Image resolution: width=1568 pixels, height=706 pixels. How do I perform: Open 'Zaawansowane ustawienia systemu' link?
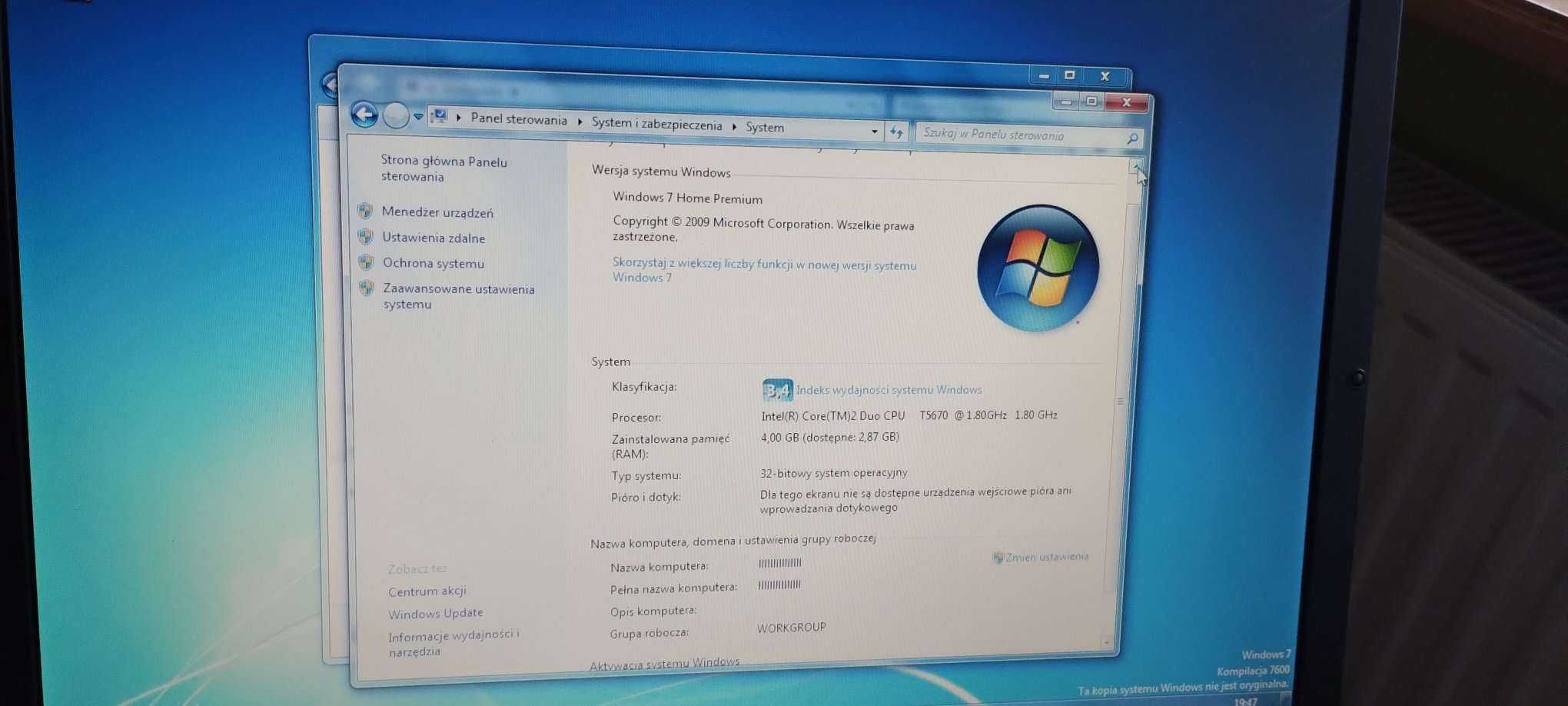tap(458, 296)
